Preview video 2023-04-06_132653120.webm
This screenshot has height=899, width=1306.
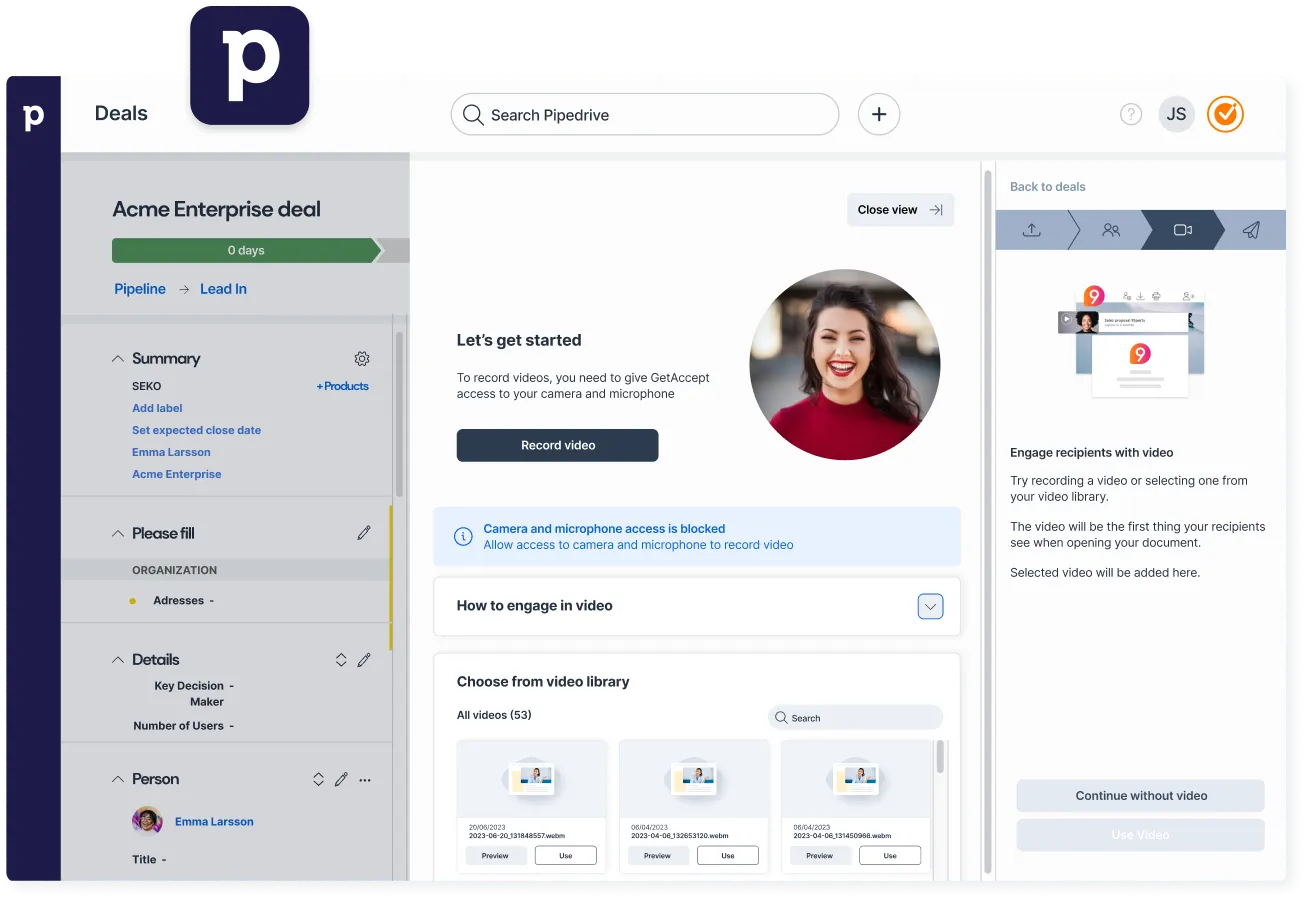click(x=657, y=856)
